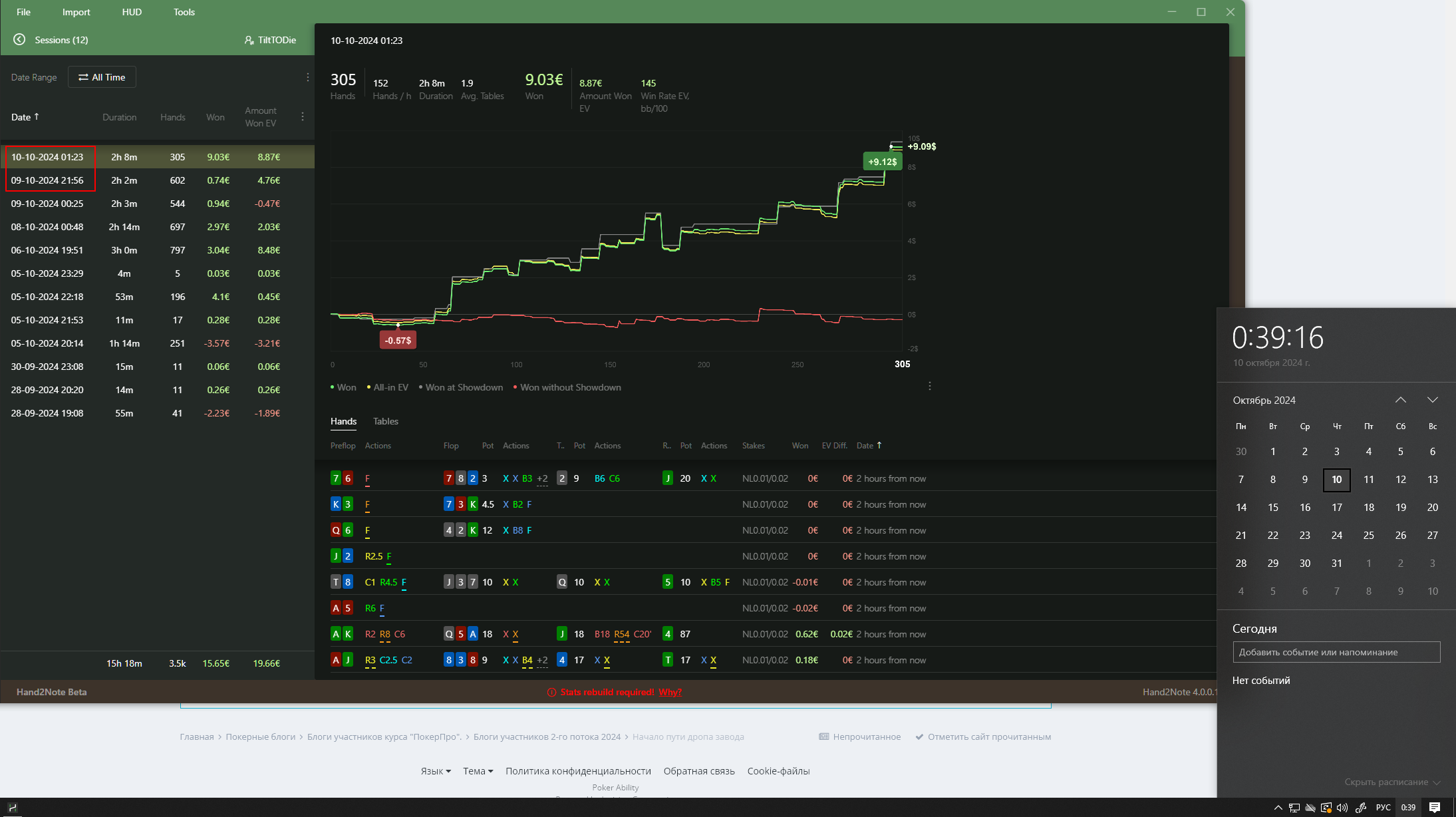Collapse the calendar schedule section

1392,782
